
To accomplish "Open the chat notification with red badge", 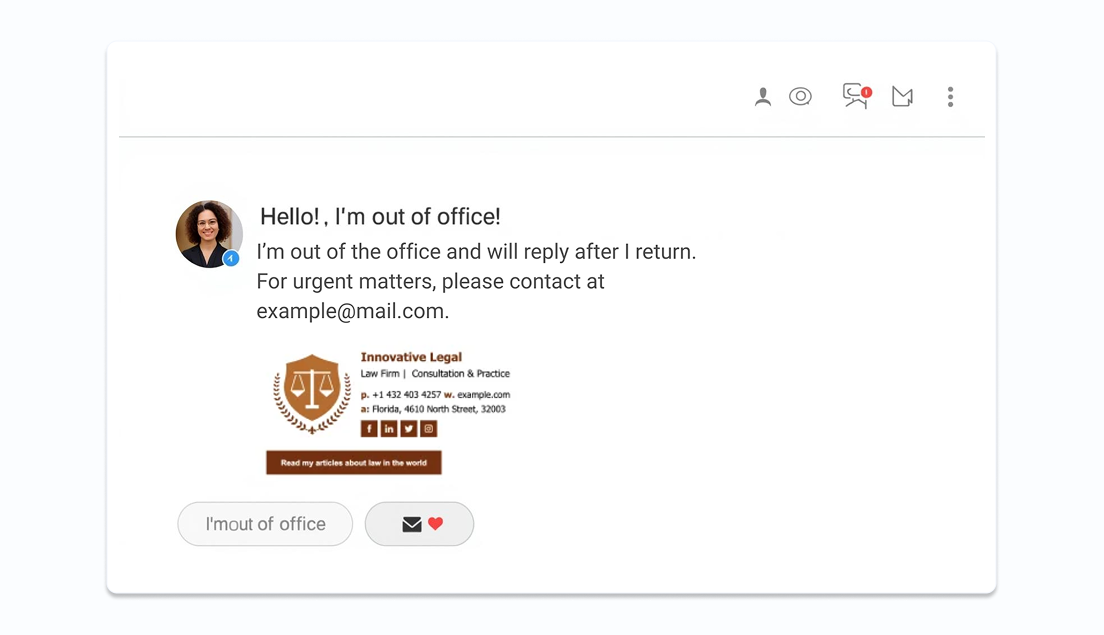I will point(853,96).
